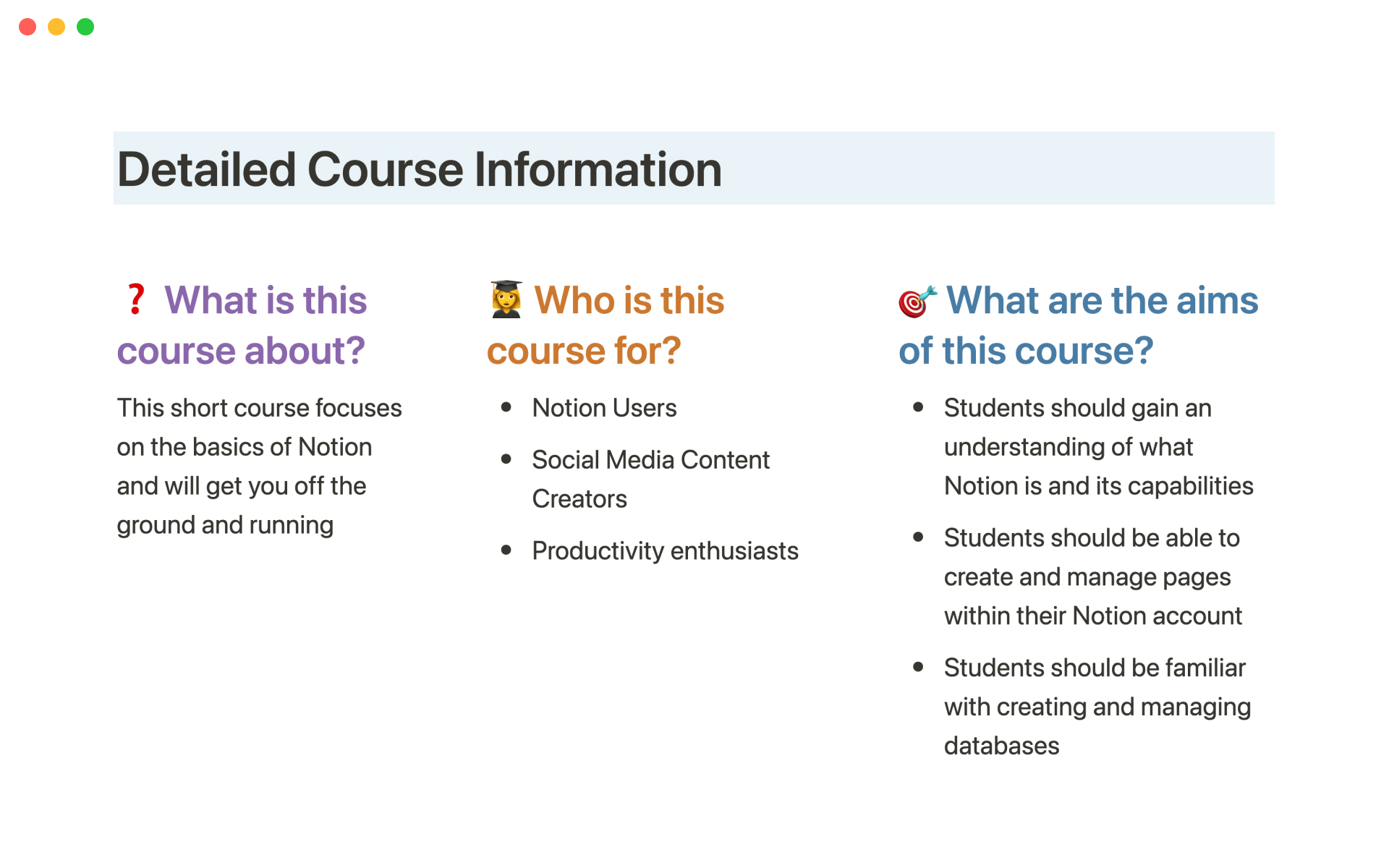
Task: Click the 'creating and managing databases' aim text
Action: pyautogui.click(x=1097, y=707)
